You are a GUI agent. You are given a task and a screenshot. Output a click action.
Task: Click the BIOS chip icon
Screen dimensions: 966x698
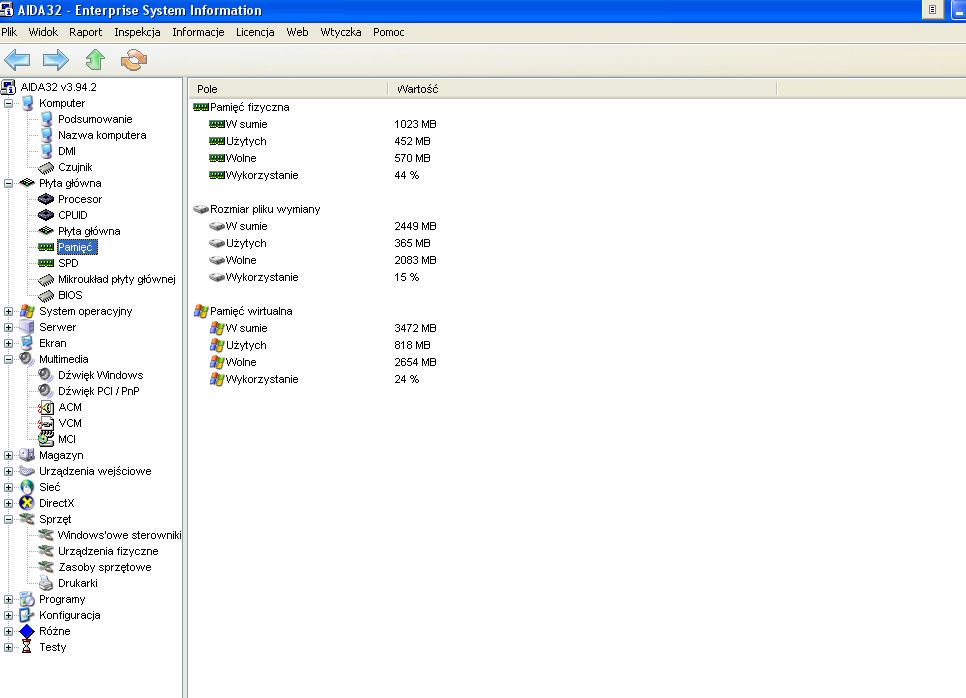point(46,295)
